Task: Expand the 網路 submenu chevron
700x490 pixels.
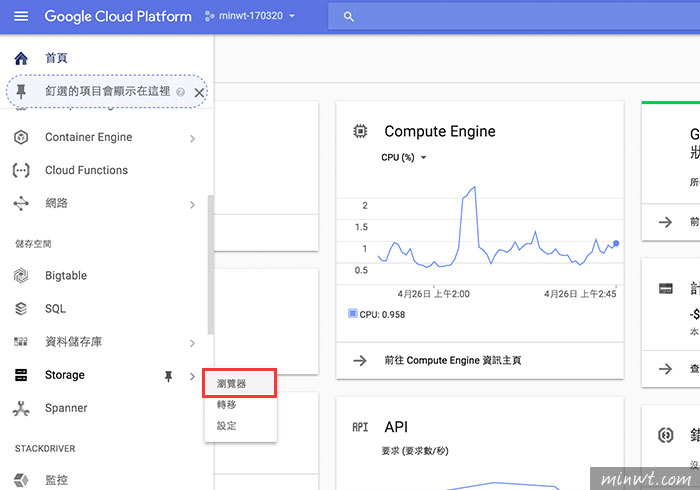Action: click(x=192, y=205)
